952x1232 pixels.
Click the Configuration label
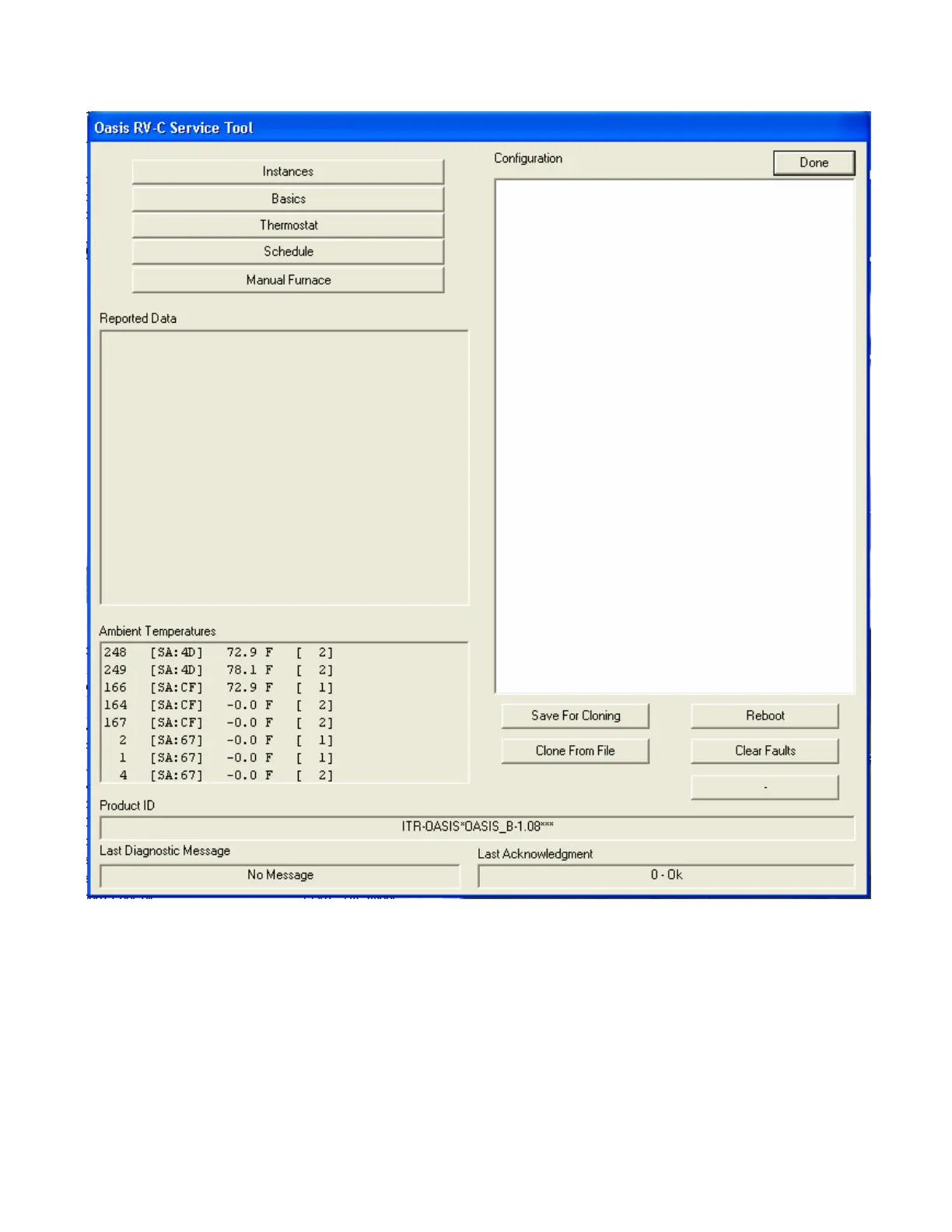coord(527,159)
